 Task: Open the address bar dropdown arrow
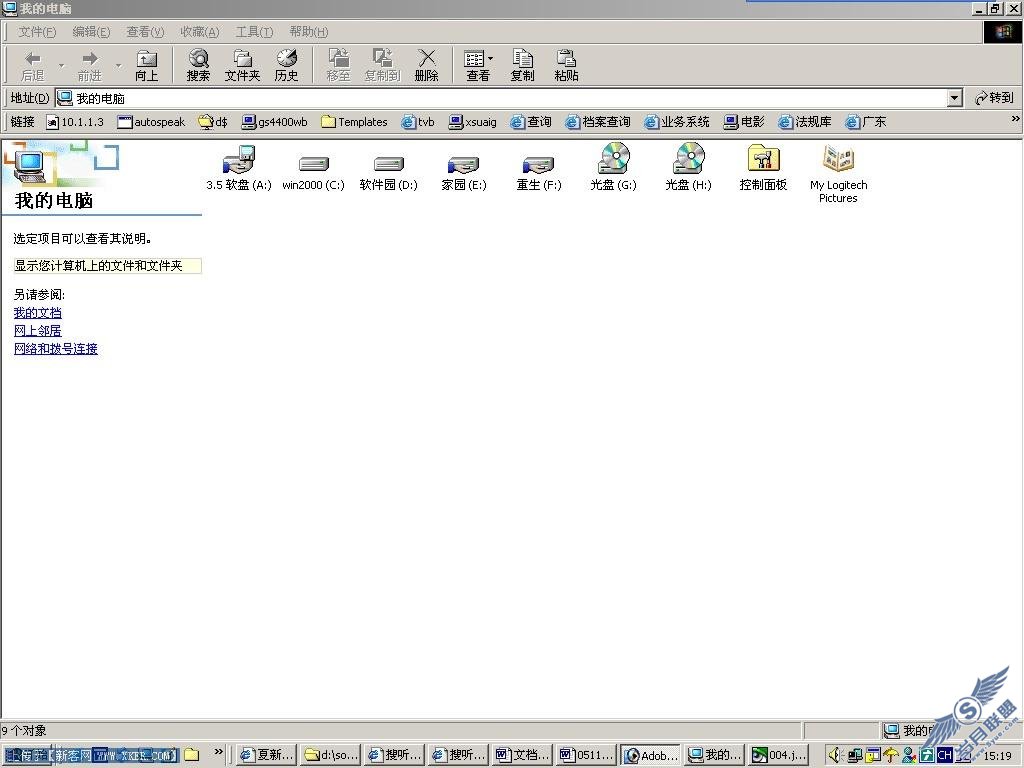point(954,98)
